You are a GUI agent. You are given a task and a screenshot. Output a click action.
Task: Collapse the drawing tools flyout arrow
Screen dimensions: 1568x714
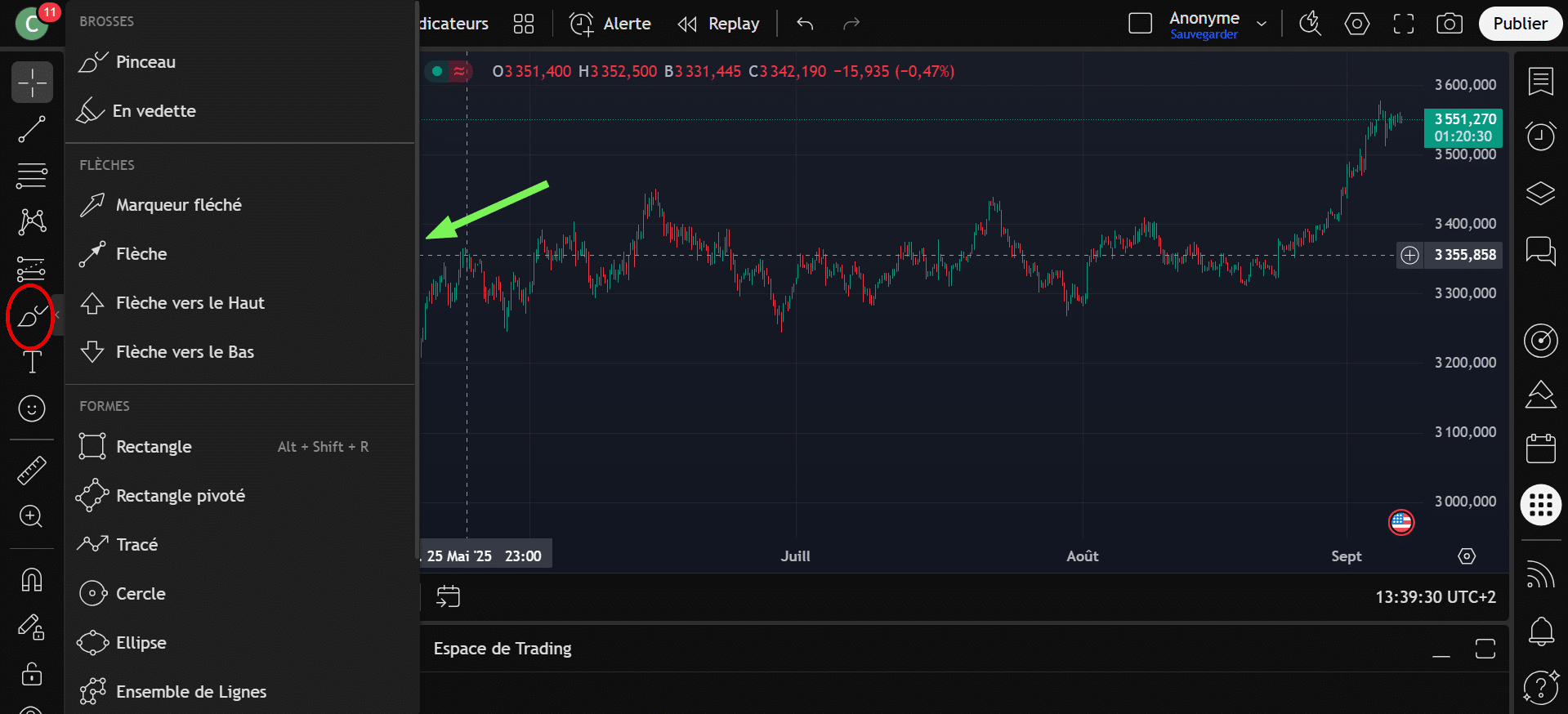[57, 315]
